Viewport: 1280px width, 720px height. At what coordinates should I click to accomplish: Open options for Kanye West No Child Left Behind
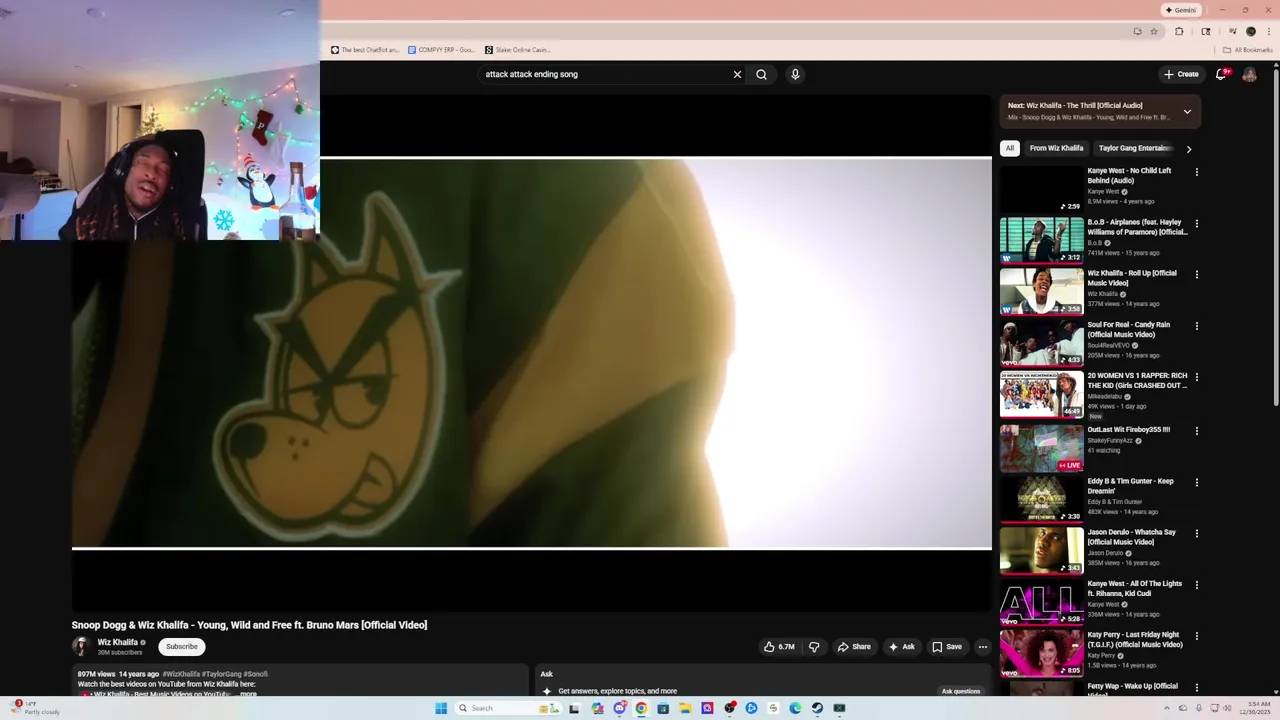click(x=1196, y=172)
